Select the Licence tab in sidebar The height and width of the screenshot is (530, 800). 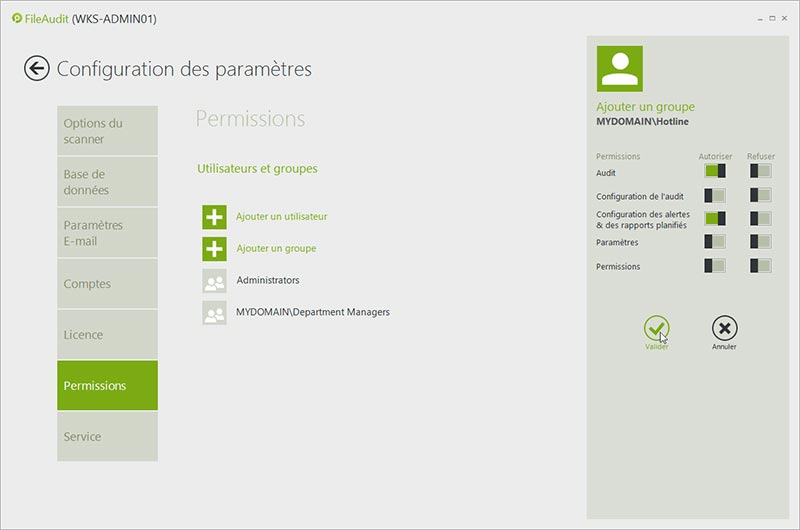tap(107, 335)
